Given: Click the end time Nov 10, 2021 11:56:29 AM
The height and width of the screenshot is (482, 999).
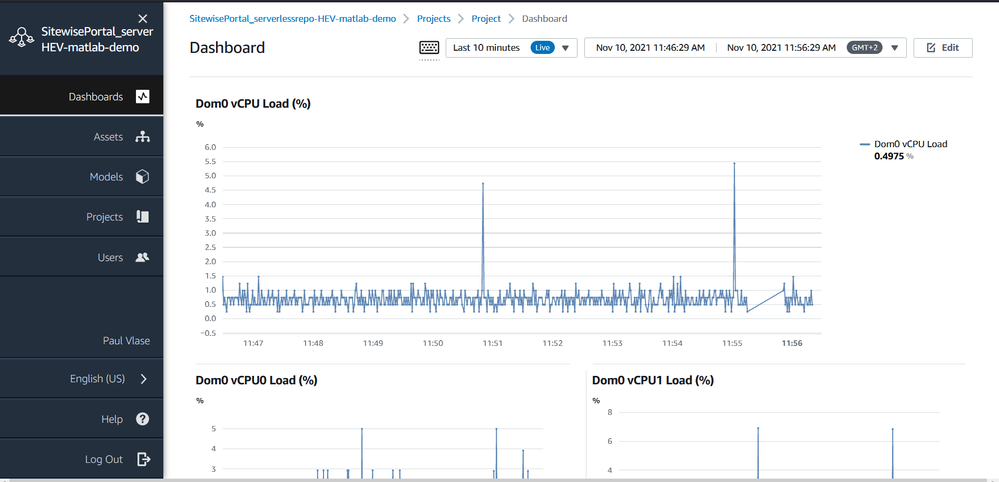Looking at the screenshot, I should [x=782, y=48].
